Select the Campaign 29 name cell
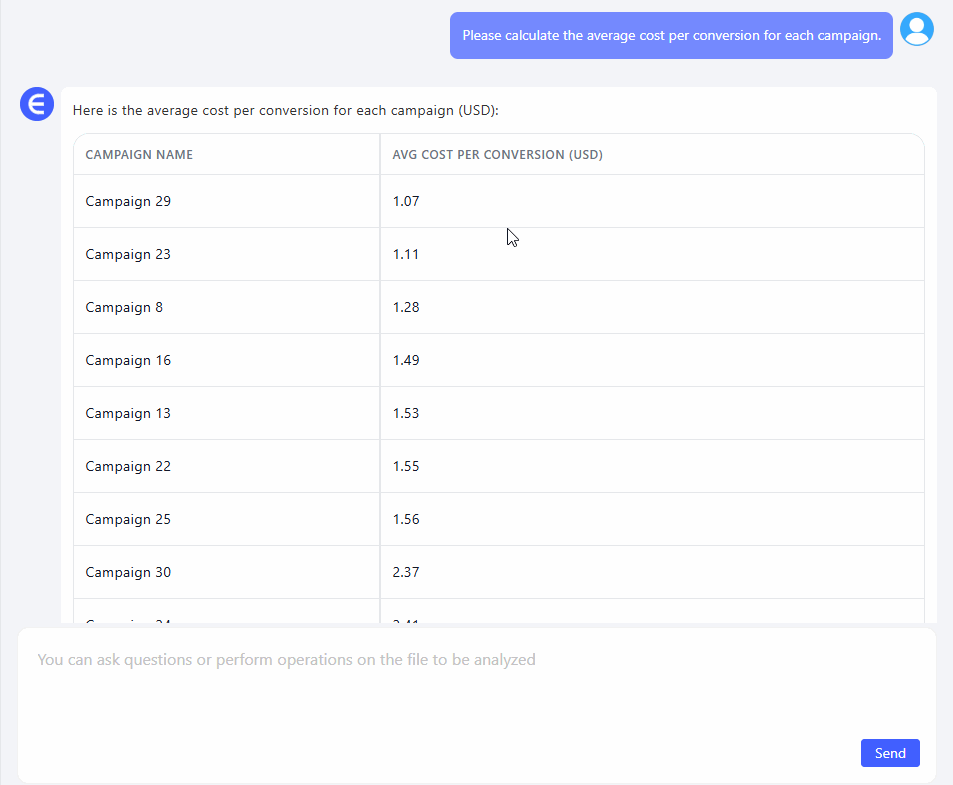The height and width of the screenshot is (785, 953). [x=128, y=201]
